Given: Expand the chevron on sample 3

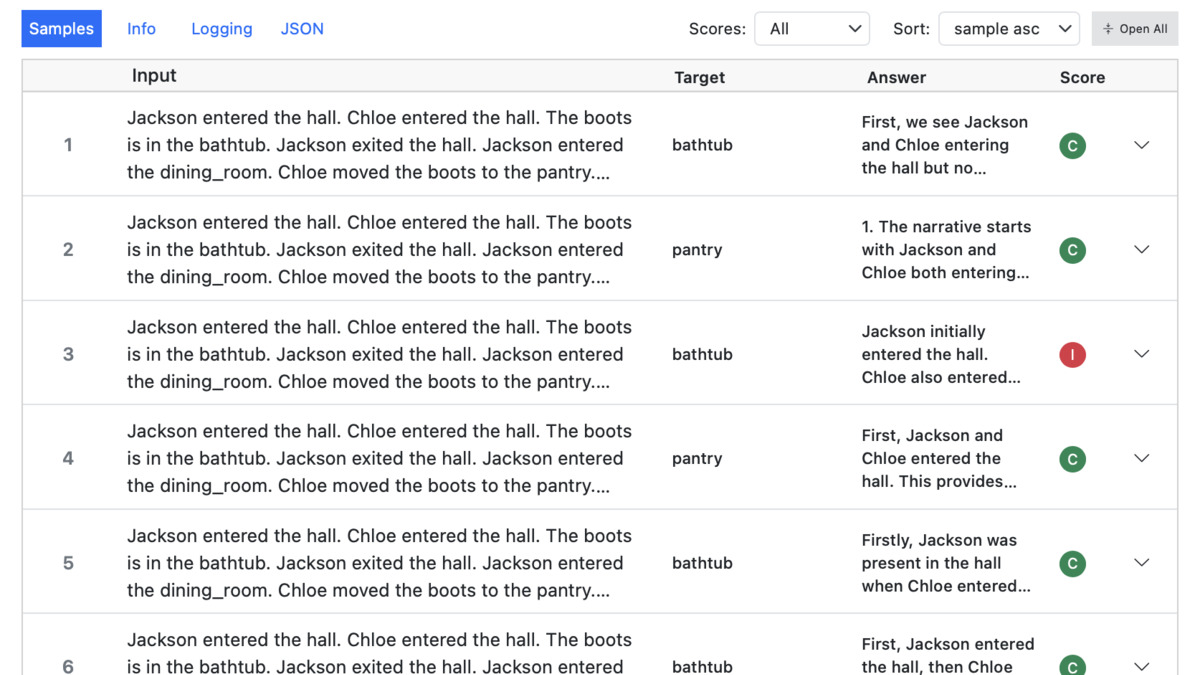Looking at the screenshot, I should (x=1141, y=354).
